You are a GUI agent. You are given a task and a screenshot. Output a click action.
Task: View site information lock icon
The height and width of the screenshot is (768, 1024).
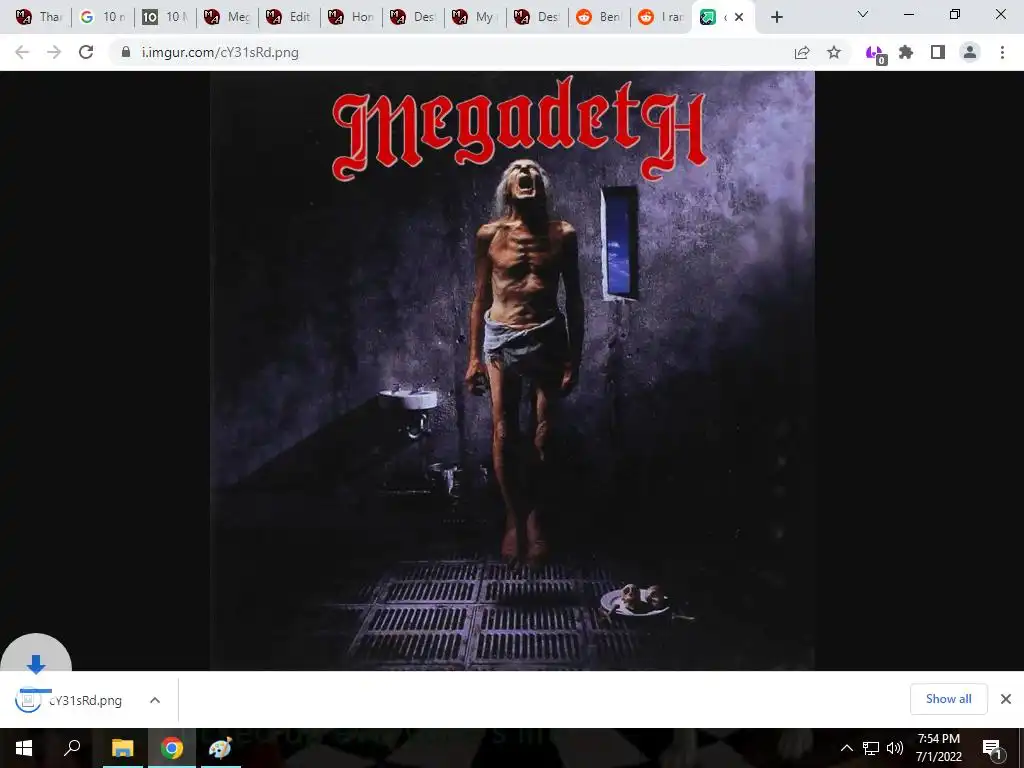pos(126,52)
